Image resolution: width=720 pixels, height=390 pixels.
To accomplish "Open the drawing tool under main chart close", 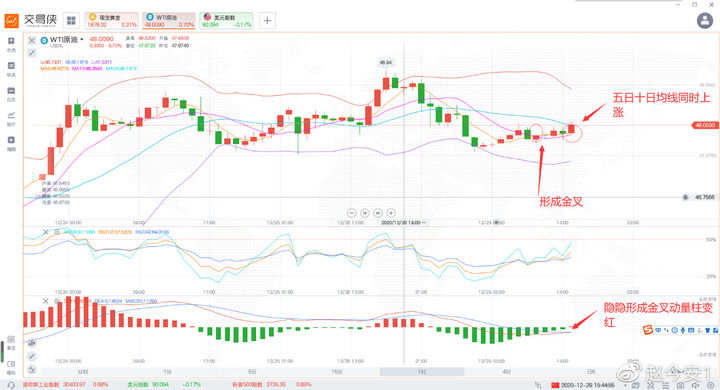I will point(32,53).
